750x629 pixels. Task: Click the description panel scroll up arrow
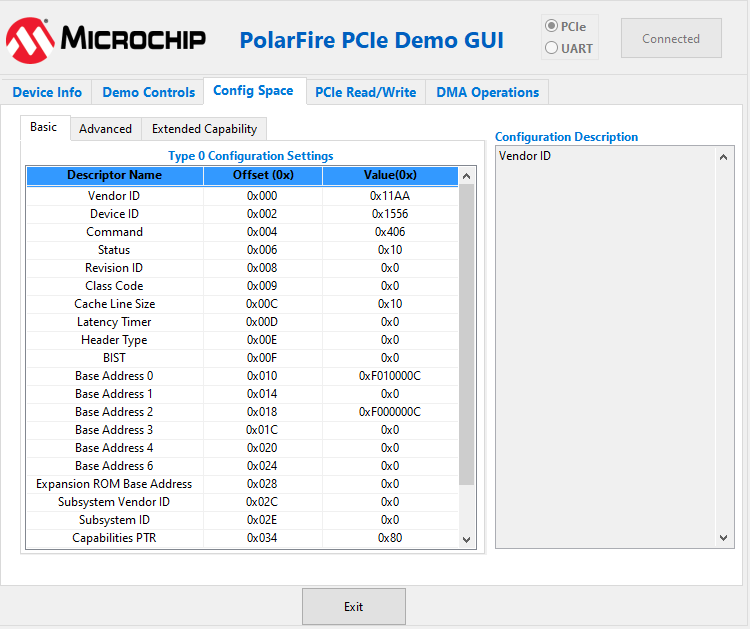tap(726, 156)
